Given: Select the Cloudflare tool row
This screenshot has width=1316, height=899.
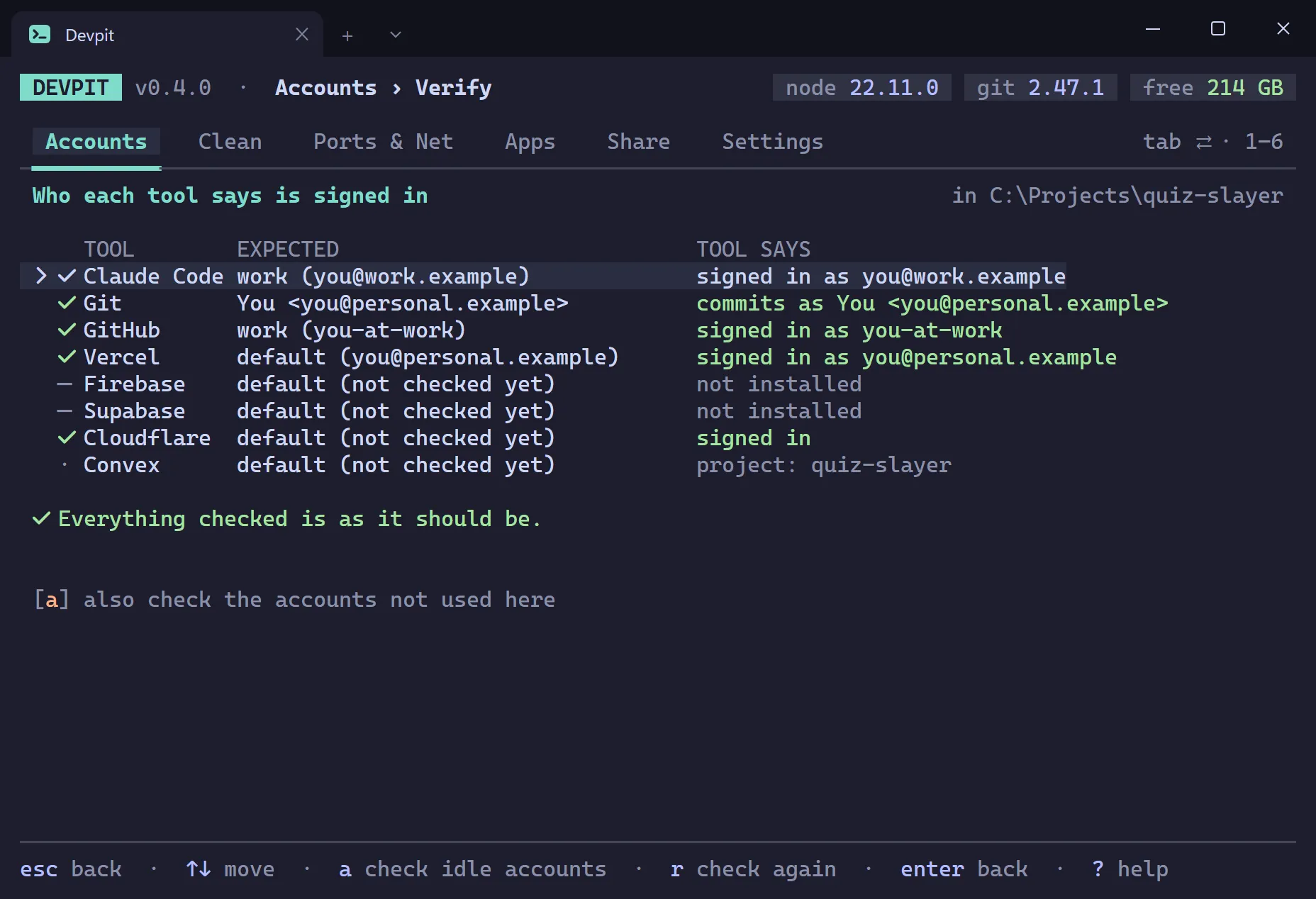Looking at the screenshot, I should click(x=434, y=437).
